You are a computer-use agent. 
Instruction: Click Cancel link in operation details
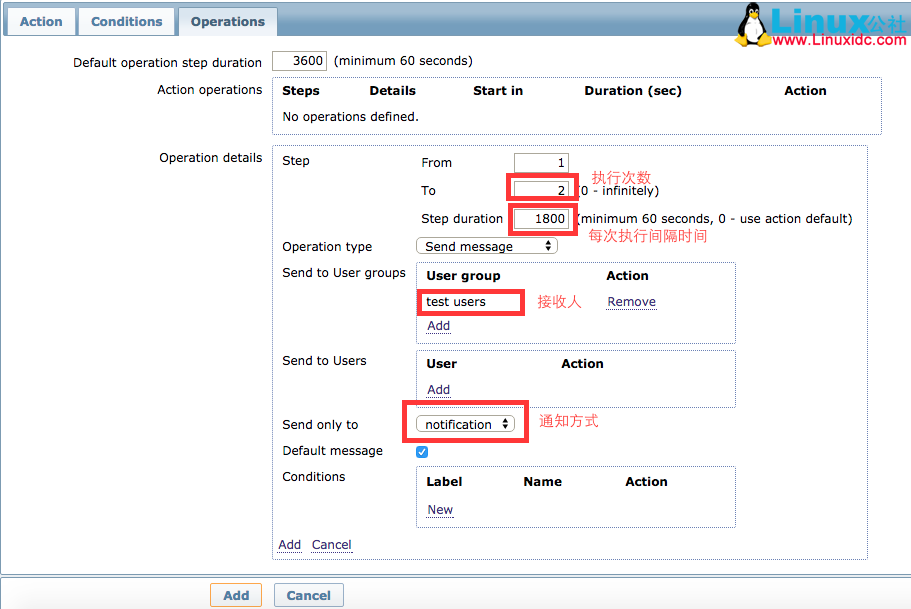pyautogui.click(x=331, y=545)
